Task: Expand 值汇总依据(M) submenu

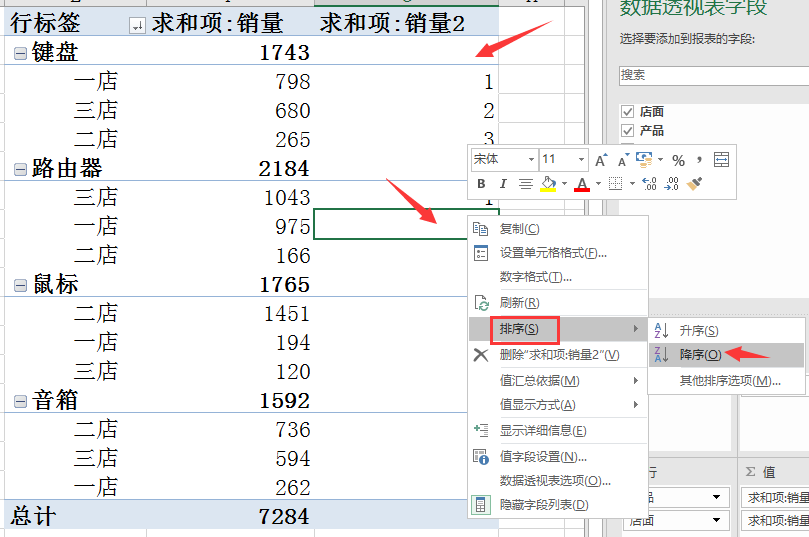Action: pyautogui.click(x=558, y=381)
